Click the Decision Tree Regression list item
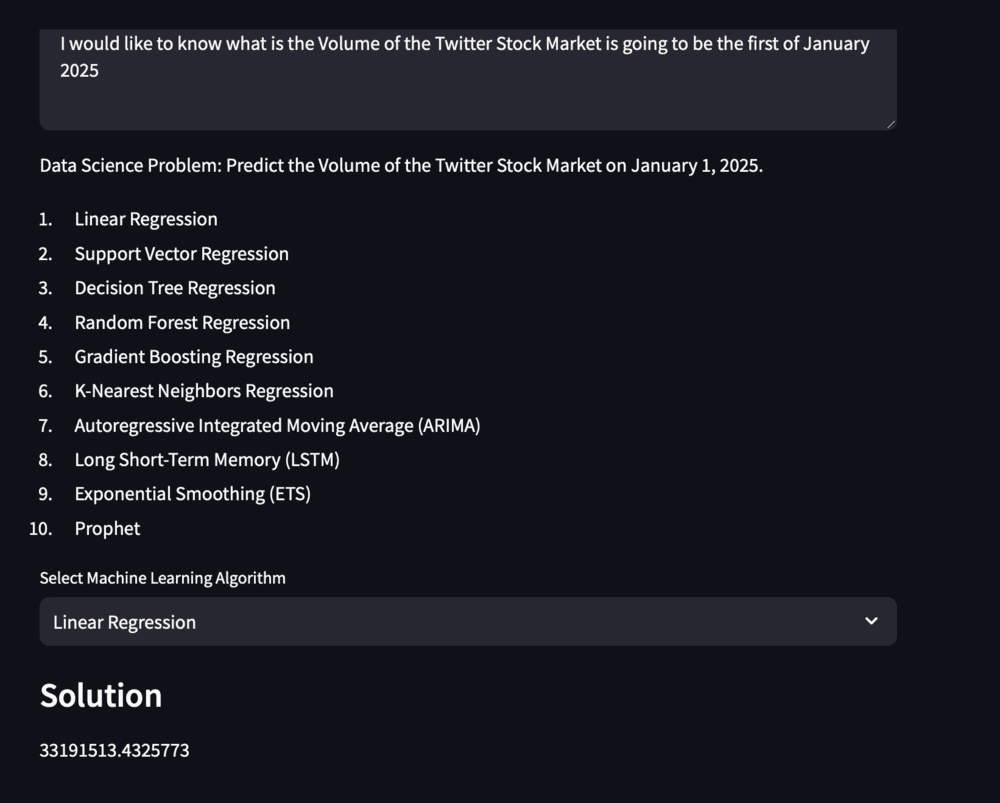The image size is (1000, 803). pyautogui.click(x=175, y=288)
